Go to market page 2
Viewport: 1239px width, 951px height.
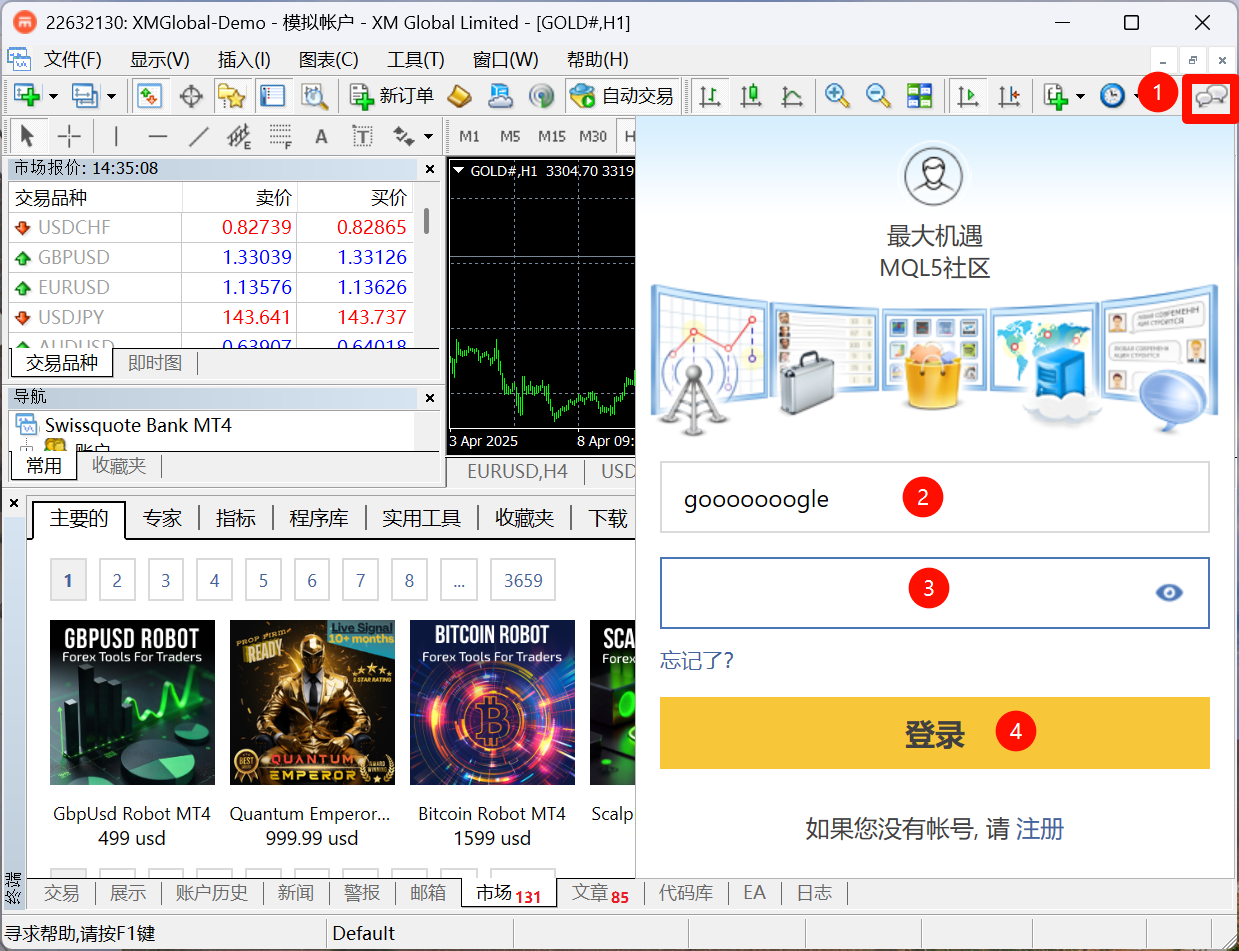pos(117,580)
